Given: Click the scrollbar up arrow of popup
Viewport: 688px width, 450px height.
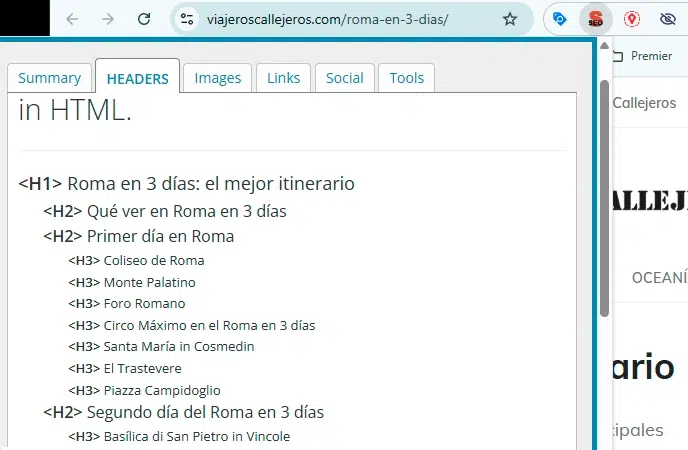Looking at the screenshot, I should [604, 46].
